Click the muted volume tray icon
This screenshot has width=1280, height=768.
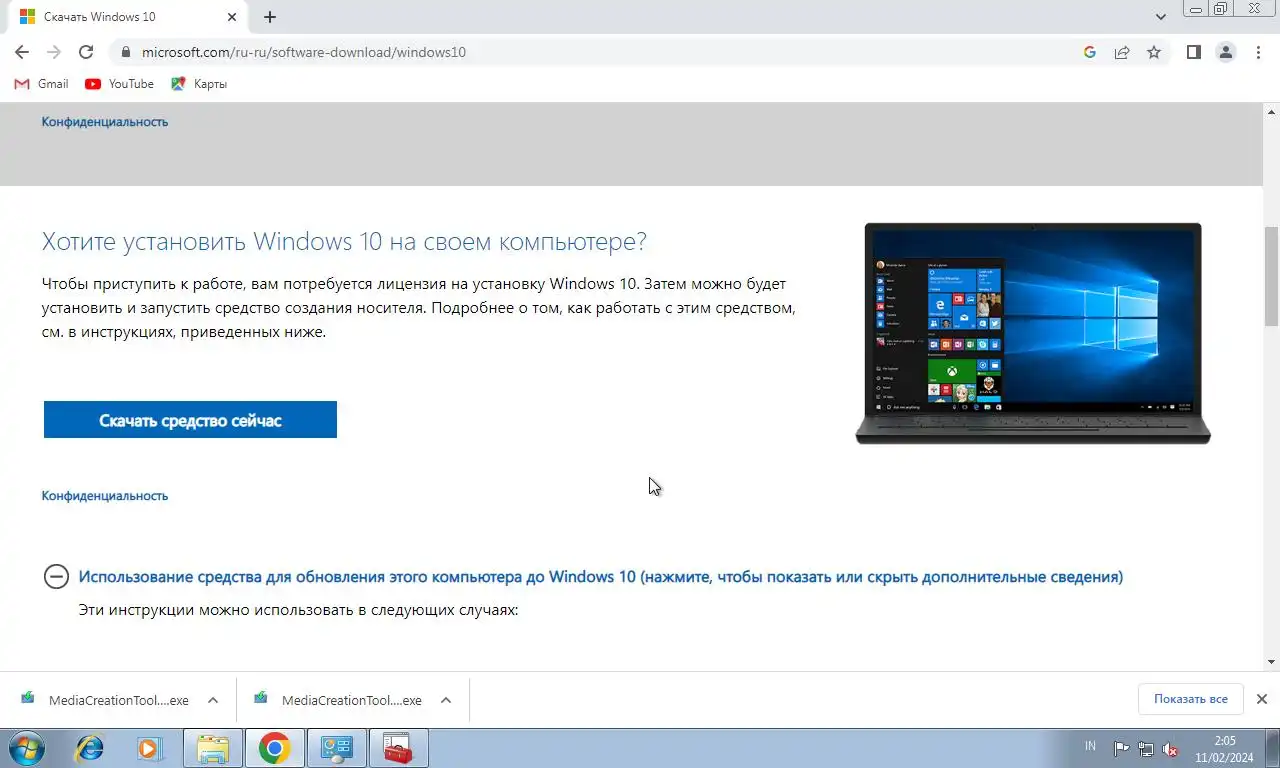tap(1170, 748)
